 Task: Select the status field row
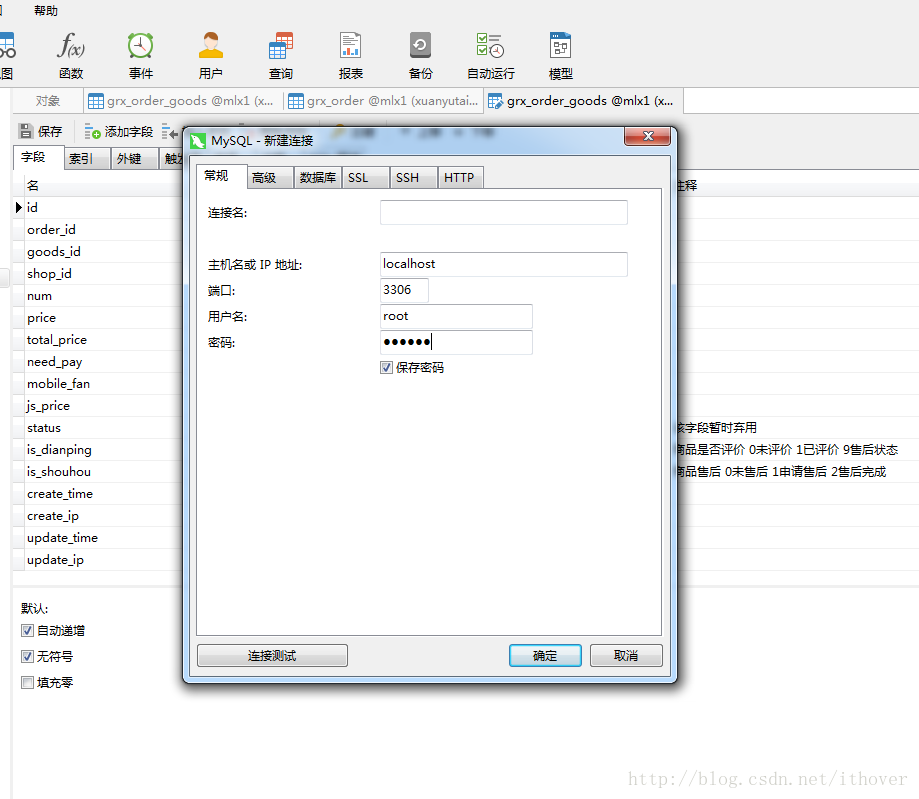coord(98,428)
